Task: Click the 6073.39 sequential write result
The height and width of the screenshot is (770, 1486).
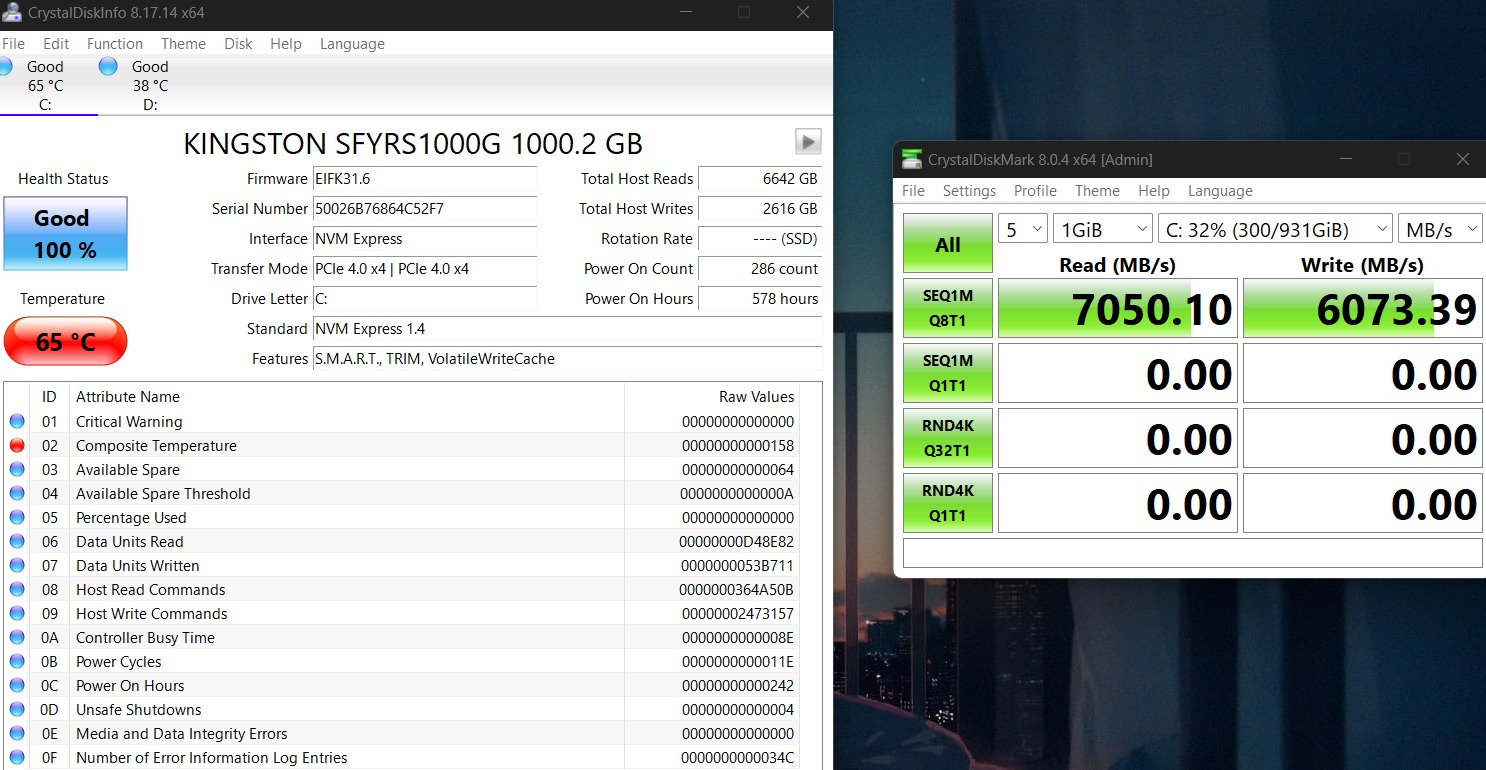Action: 1362,309
